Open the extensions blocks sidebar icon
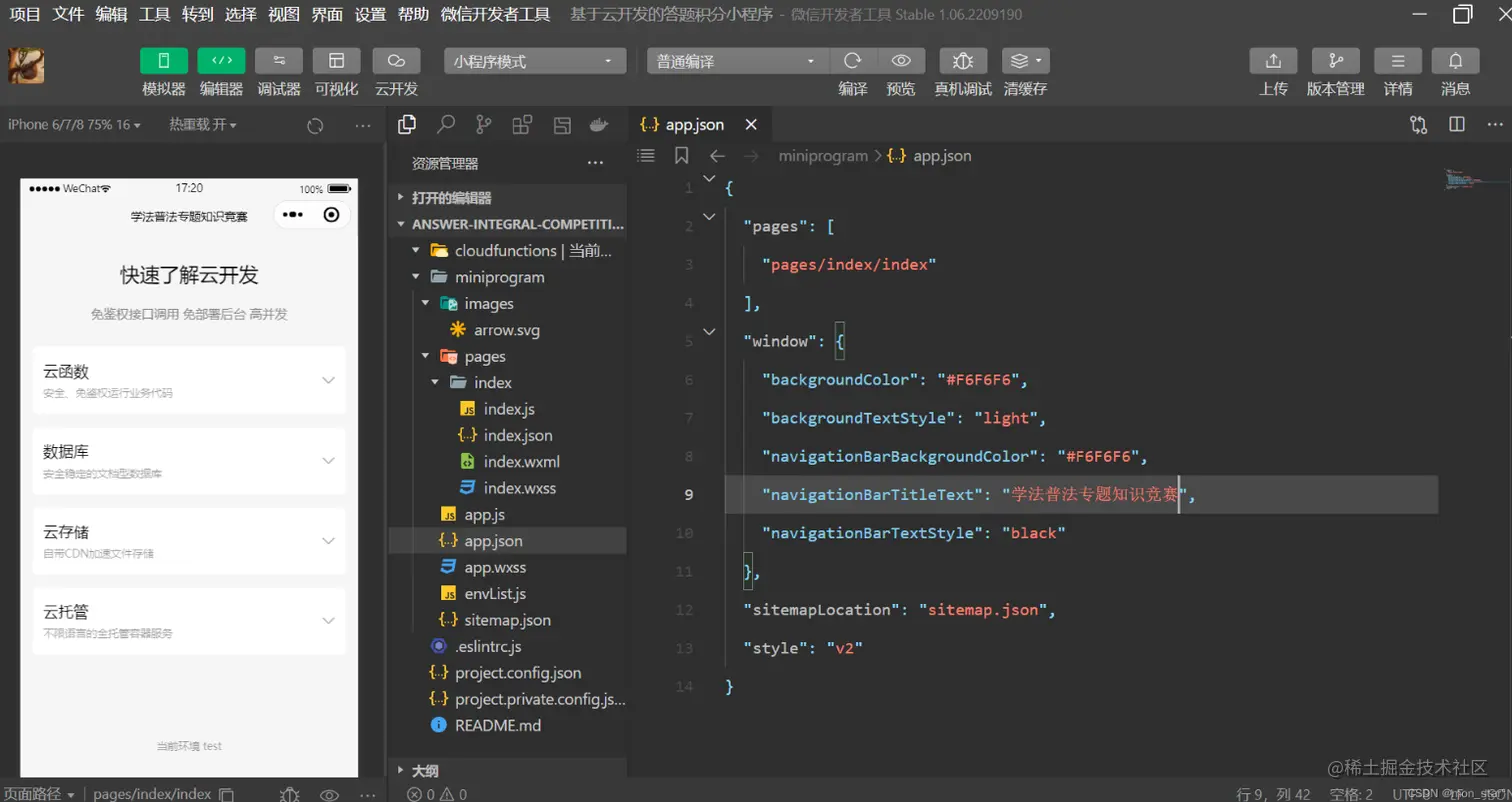Image resolution: width=1512 pixels, height=802 pixels. point(522,125)
